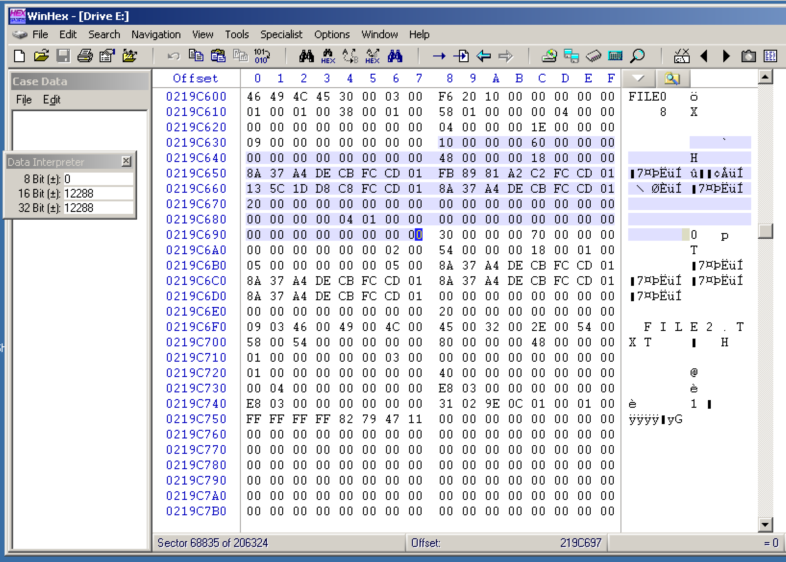This screenshot has width=786, height=562.
Task: Expand the gray dropdown arrow above text column
Action: (x=639, y=78)
